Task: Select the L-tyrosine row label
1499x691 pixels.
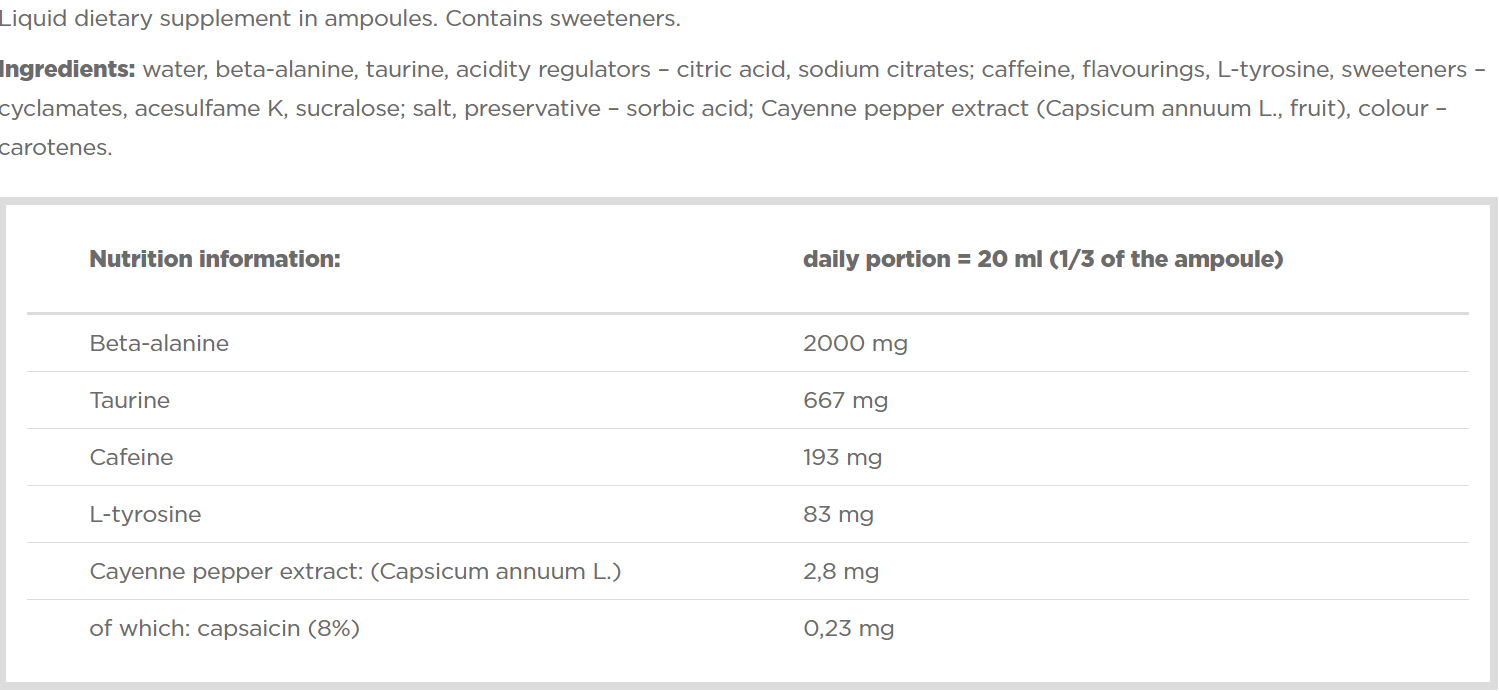Action: coord(145,514)
